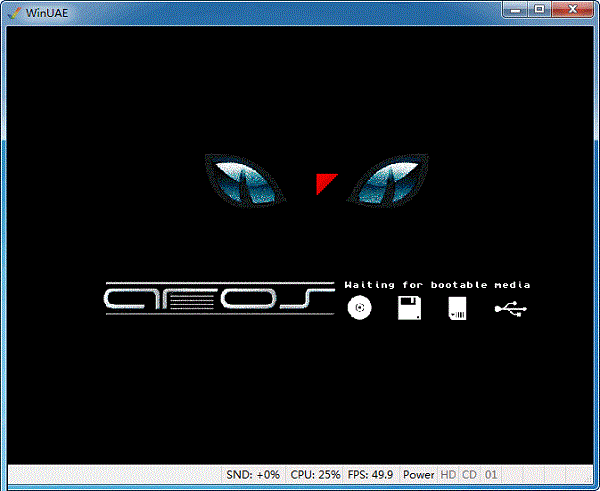Click the SND volume status field
This screenshot has width=600, height=491.
pyautogui.click(x=253, y=475)
